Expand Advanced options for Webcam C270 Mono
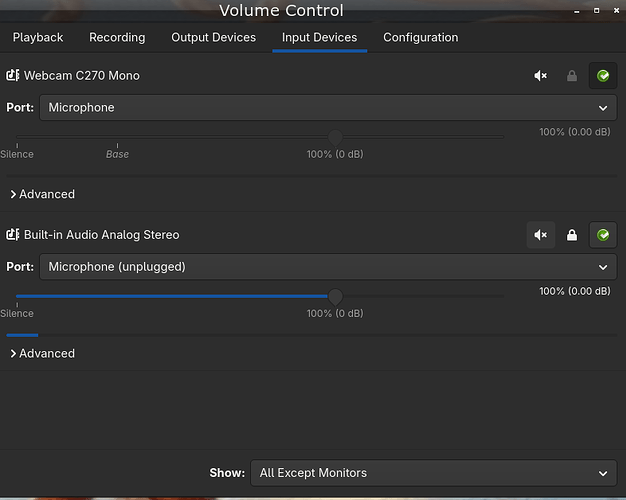Image resolution: width=626 pixels, height=500 pixels. (42, 194)
